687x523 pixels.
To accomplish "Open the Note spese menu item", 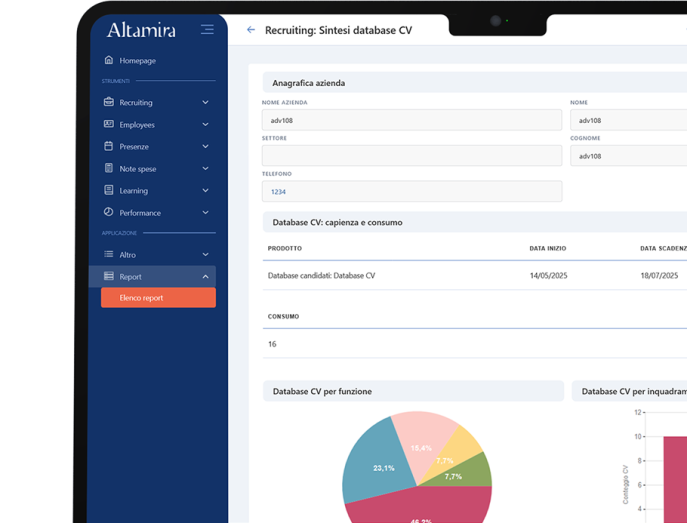I will coord(138,169).
